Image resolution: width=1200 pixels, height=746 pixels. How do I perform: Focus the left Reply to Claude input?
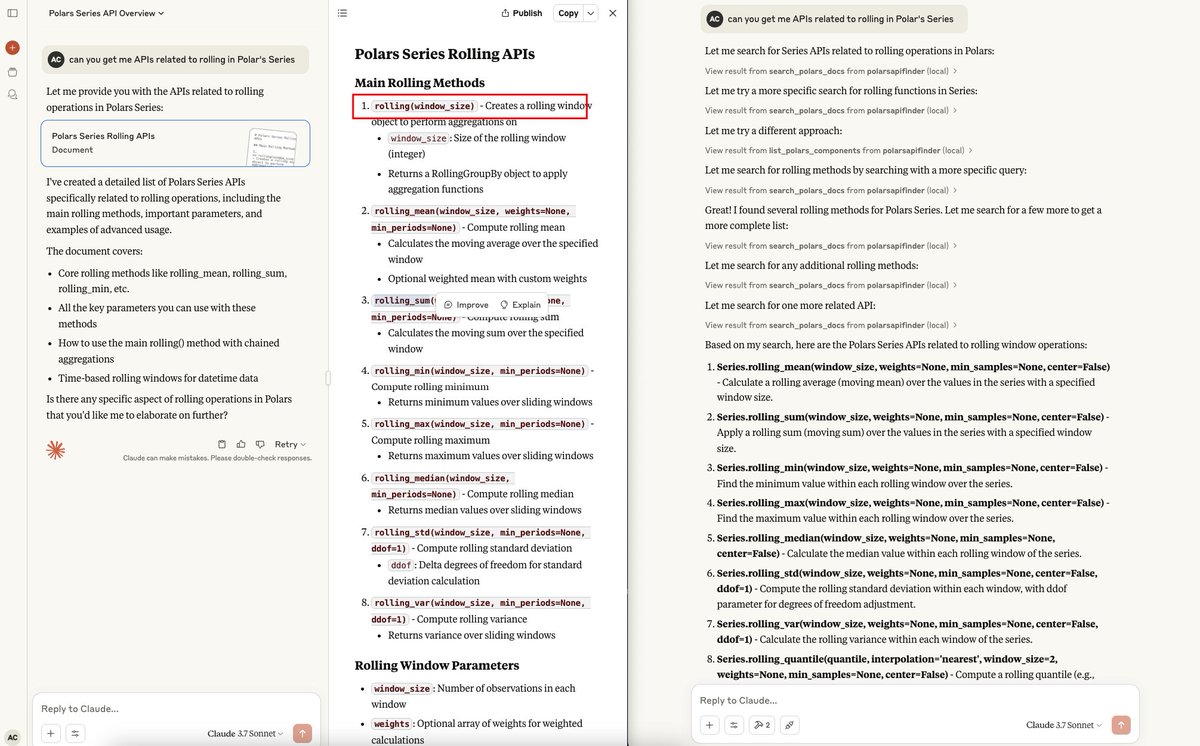176,708
